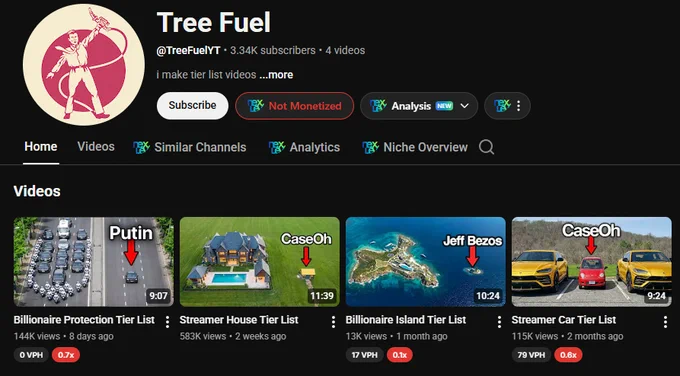
Task: Expand channel description via ...more
Action: coord(276,75)
